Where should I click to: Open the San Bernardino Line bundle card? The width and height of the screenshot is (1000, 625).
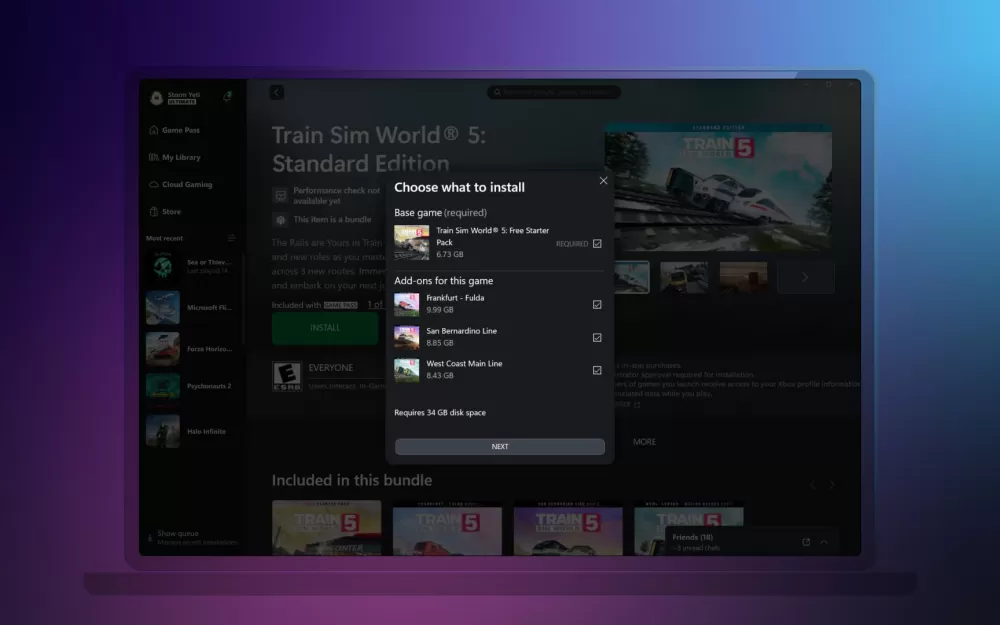tap(568, 527)
